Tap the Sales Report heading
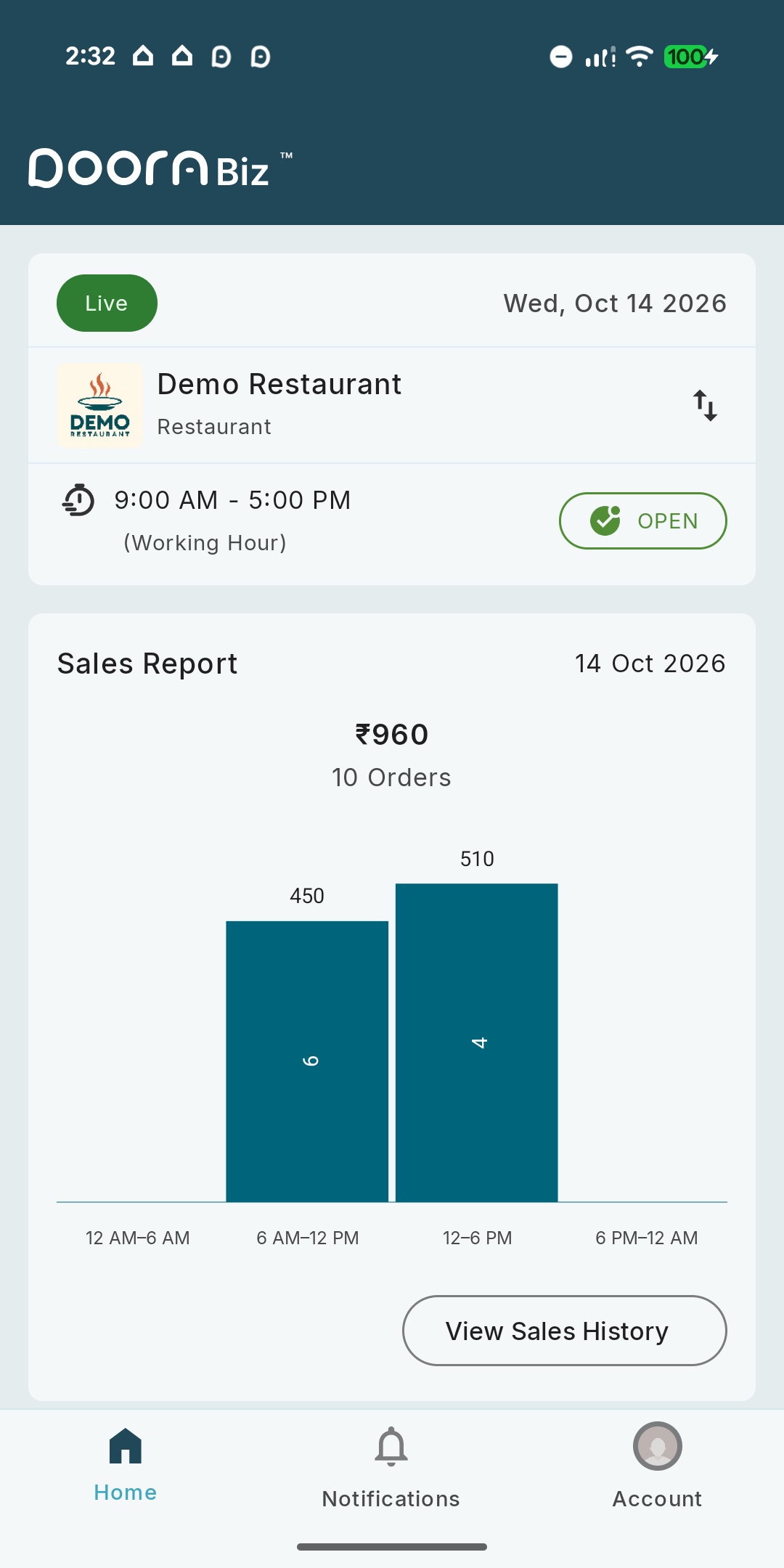This screenshot has height=1568, width=784. (x=147, y=663)
